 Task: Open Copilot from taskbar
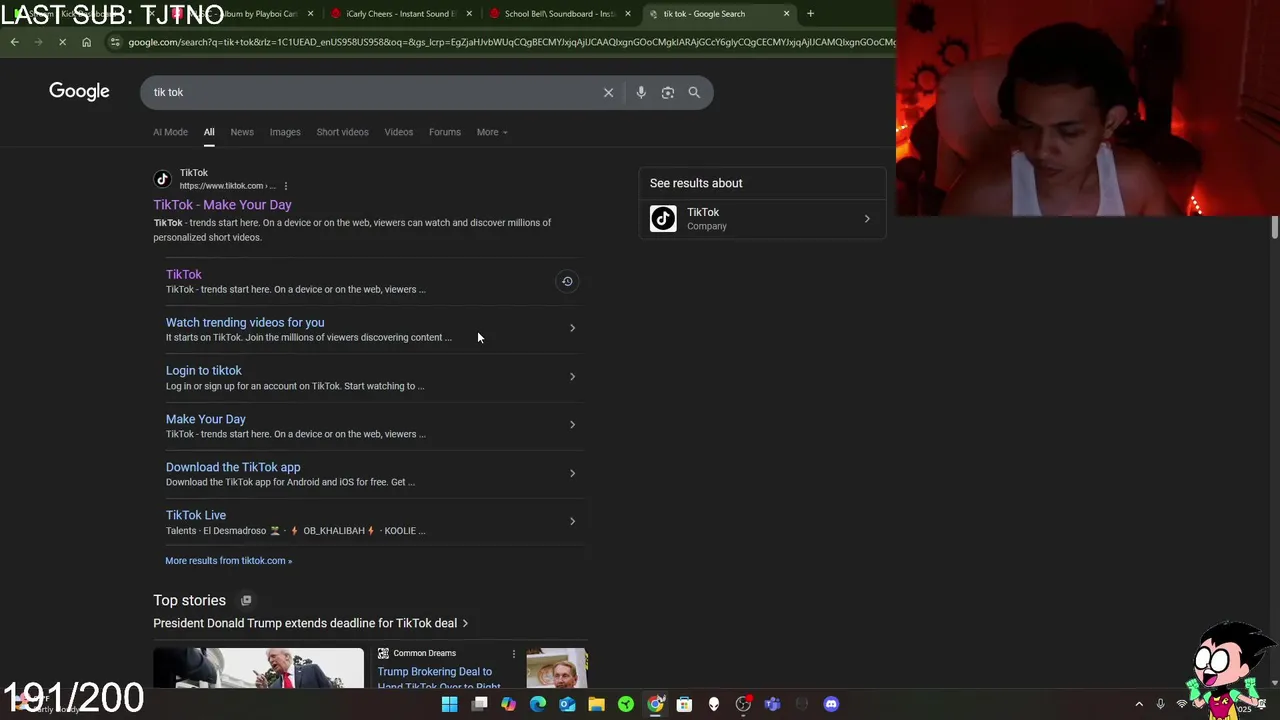point(509,704)
